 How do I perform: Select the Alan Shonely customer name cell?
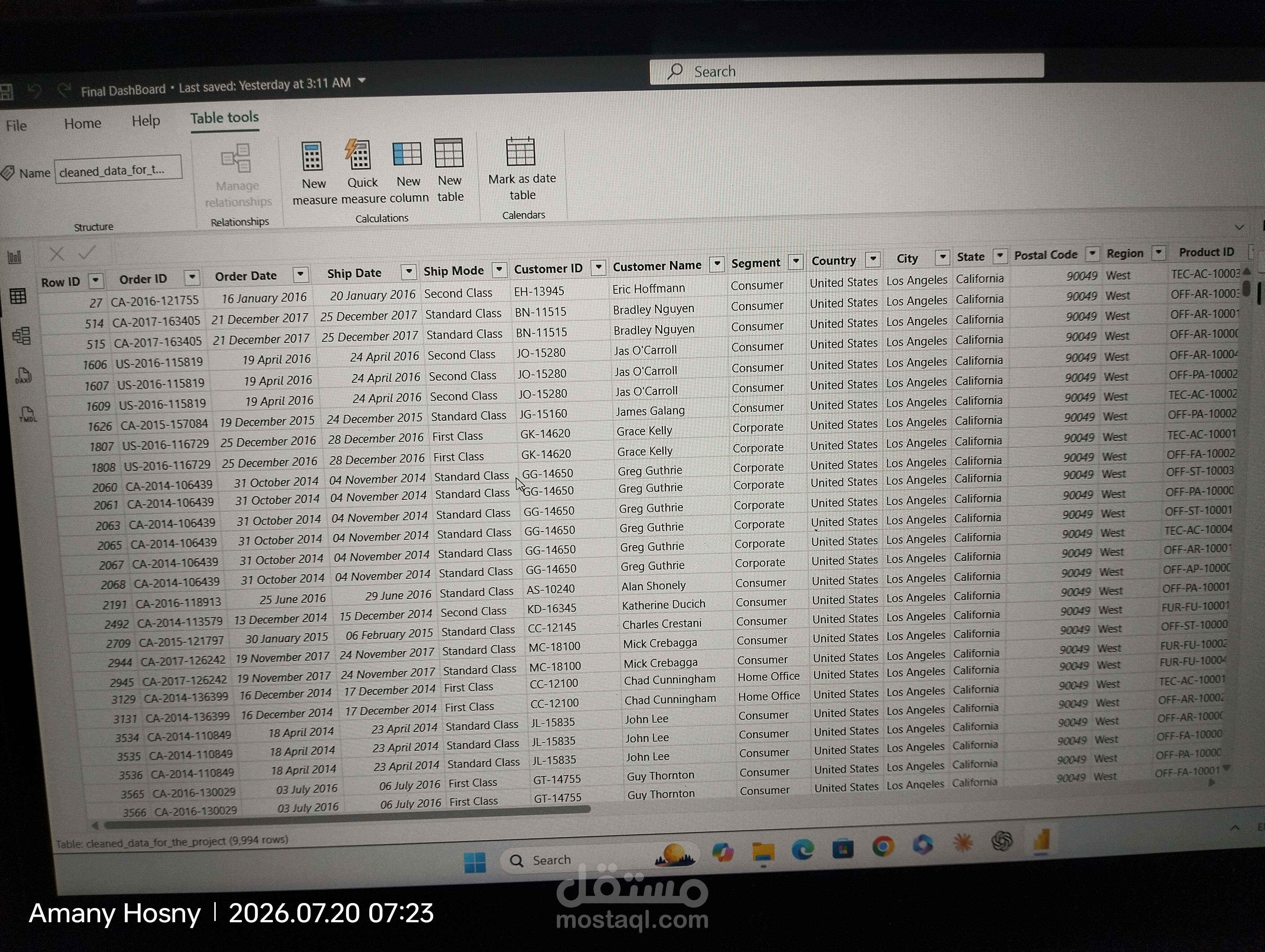(x=653, y=586)
